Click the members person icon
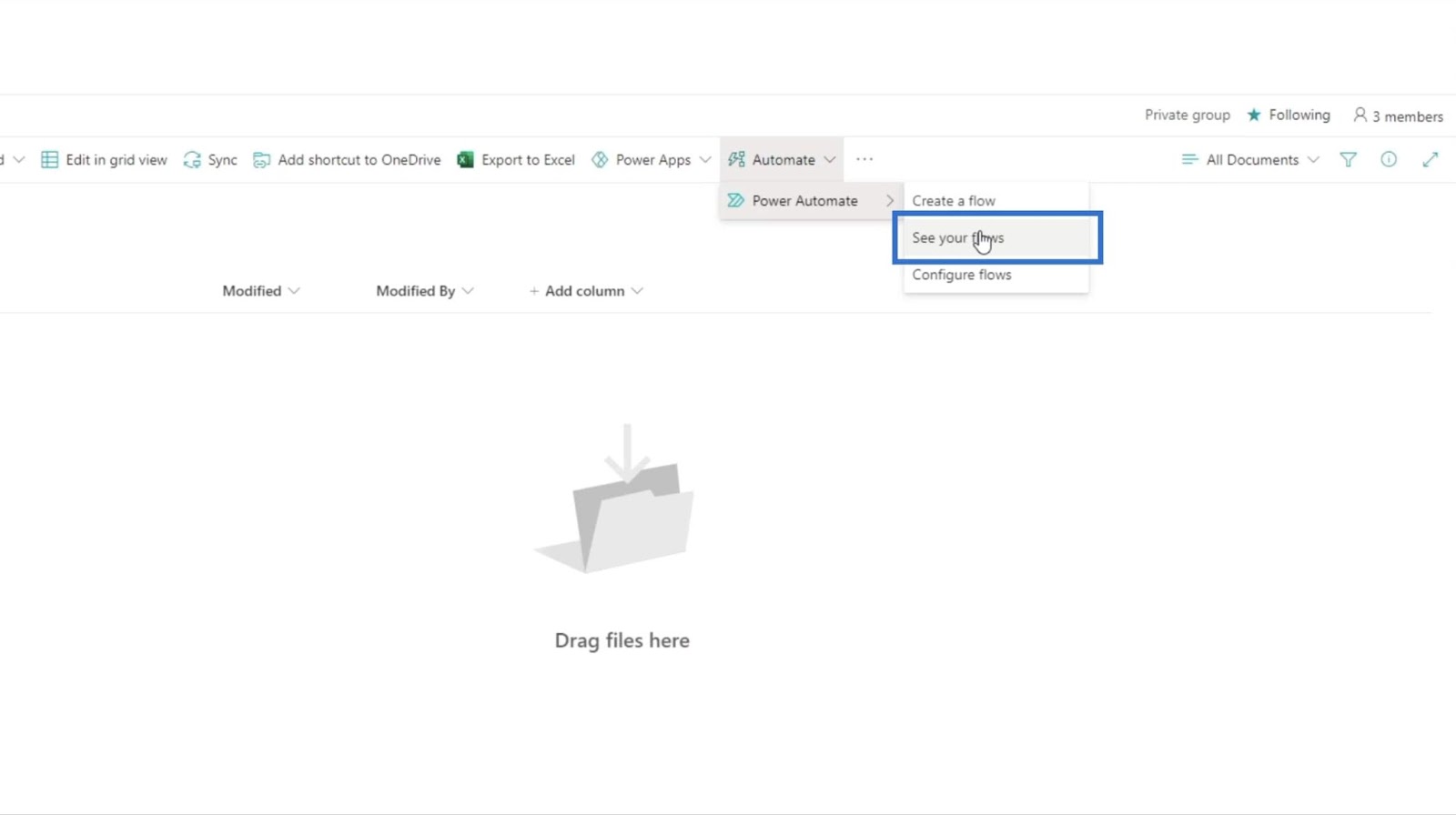The width and height of the screenshot is (1456, 815). 1360,115
